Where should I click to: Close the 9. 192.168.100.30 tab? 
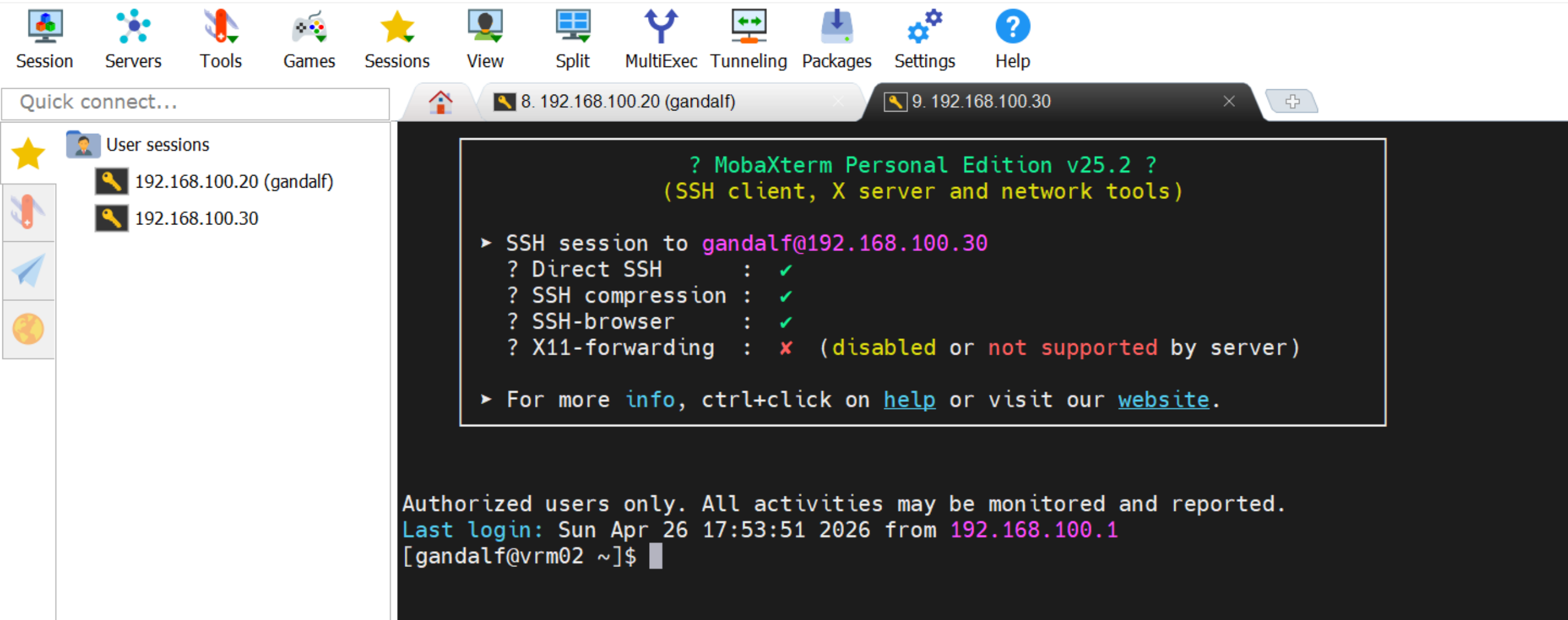(1229, 101)
